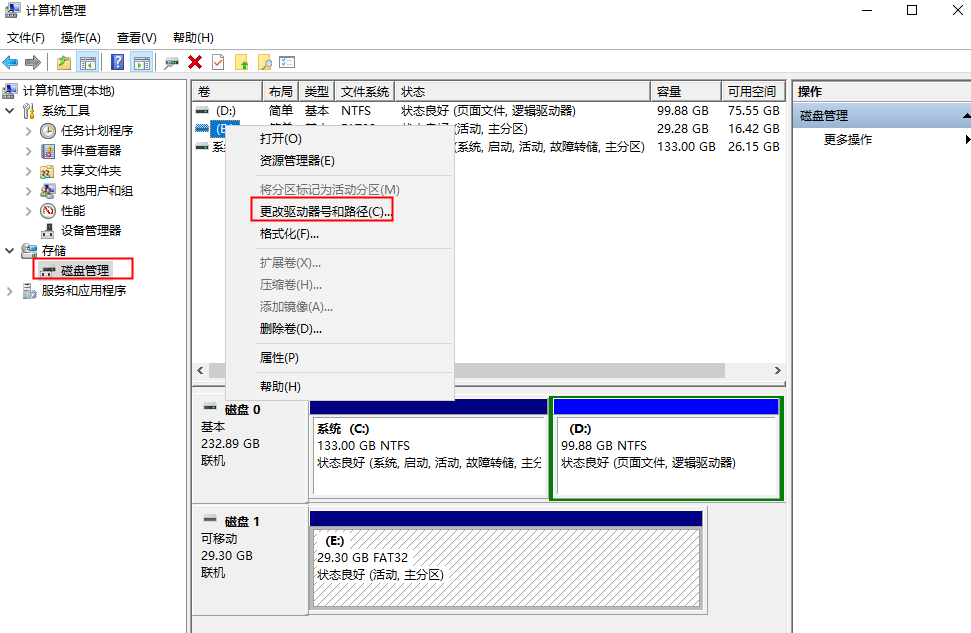
Task: Click the help icon in the toolbar
Action: (x=117, y=62)
